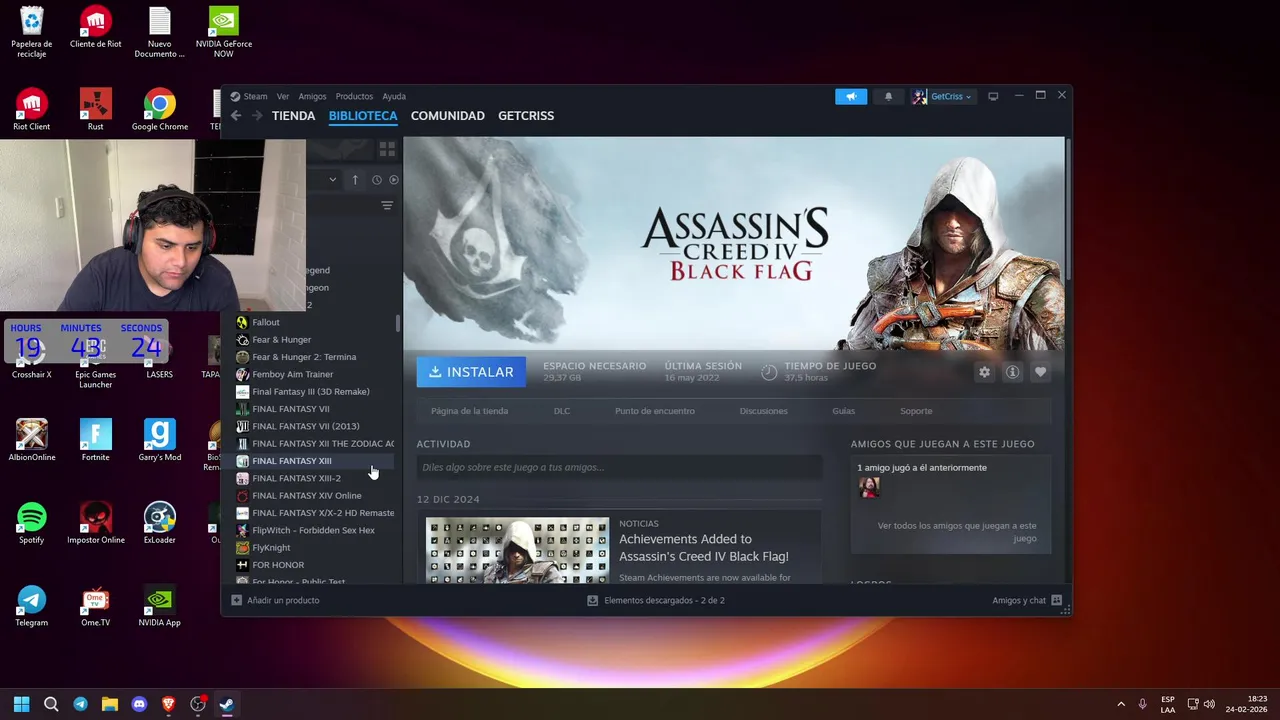
Task: Add Black Flag to favorites heart
Action: 1040,372
